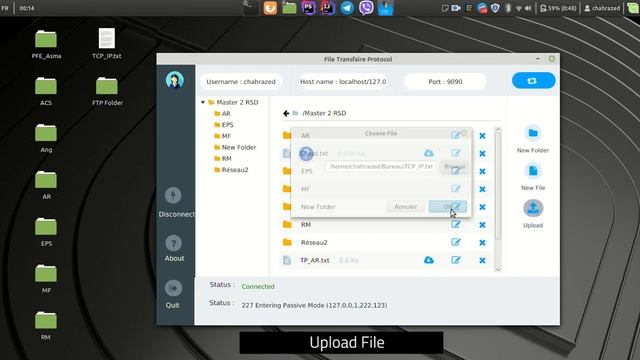The height and width of the screenshot is (360, 640).
Task: Delete the EPS row with the X icon
Action: pos(482,171)
